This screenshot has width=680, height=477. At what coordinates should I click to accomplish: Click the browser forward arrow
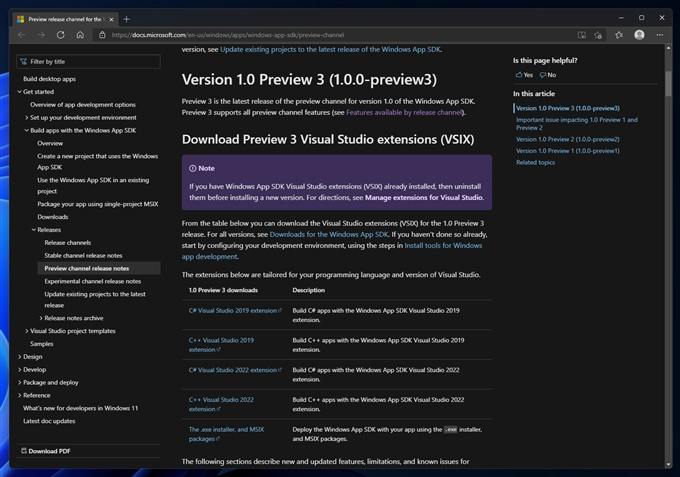point(41,35)
